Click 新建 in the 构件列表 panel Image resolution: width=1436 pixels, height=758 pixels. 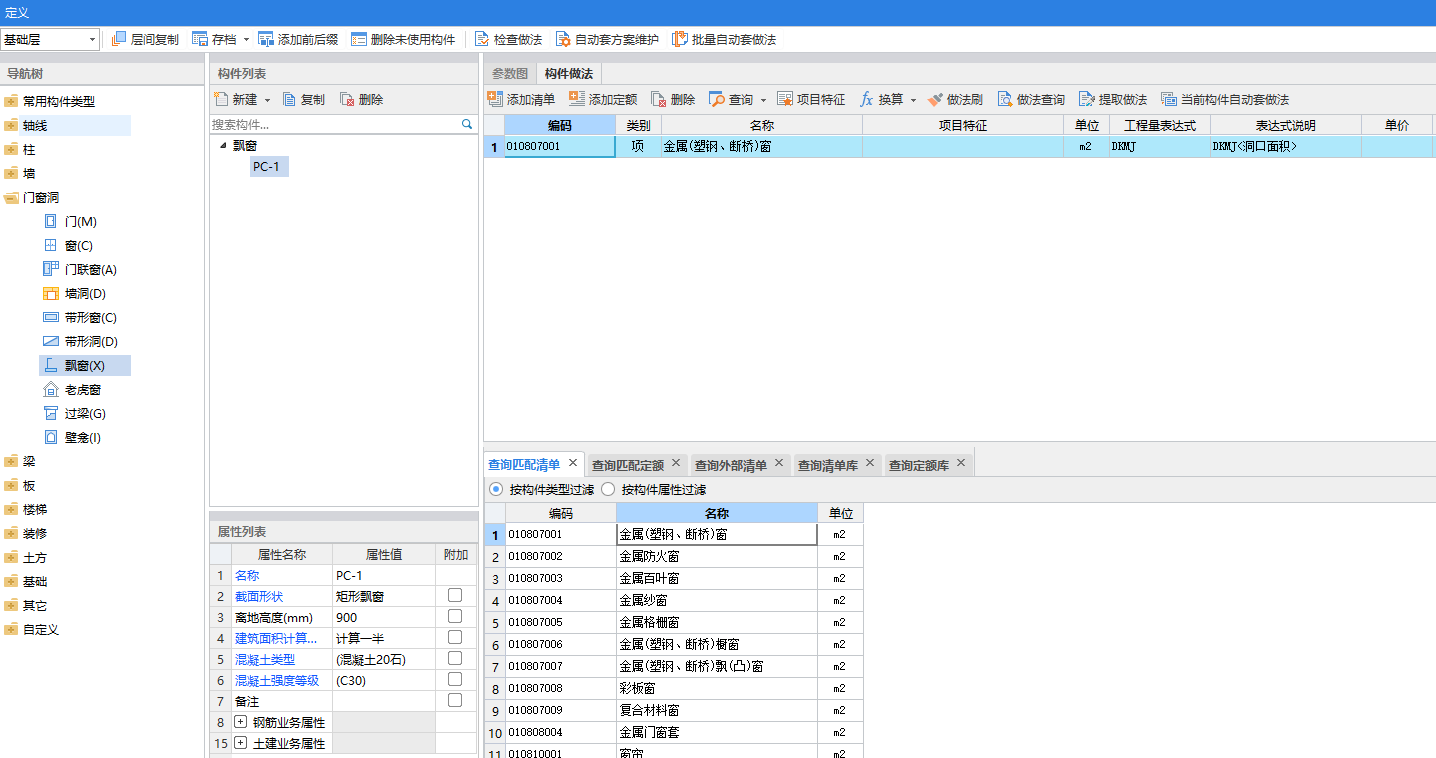tap(236, 99)
